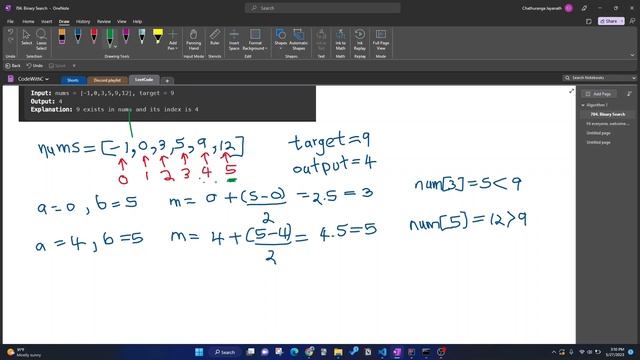
Task: Activate the Lasso Select tool
Action: 41,39
